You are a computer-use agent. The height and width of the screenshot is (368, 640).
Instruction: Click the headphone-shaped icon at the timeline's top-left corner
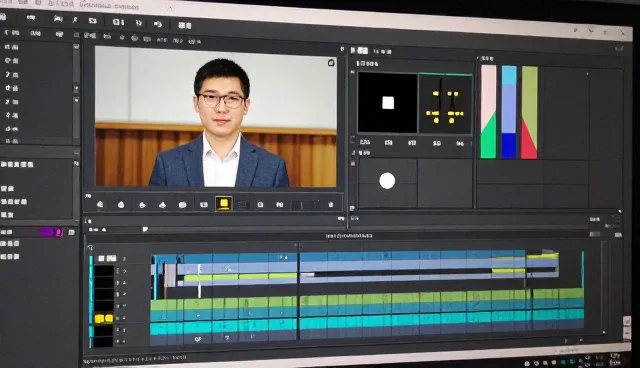(90, 248)
